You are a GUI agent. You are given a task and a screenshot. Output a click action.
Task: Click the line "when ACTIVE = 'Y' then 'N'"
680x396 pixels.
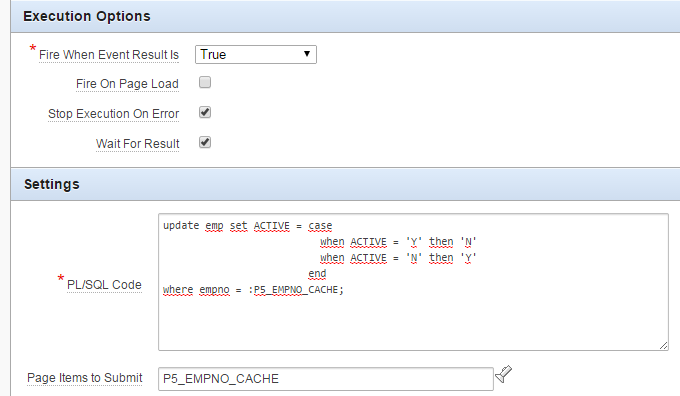(398, 242)
